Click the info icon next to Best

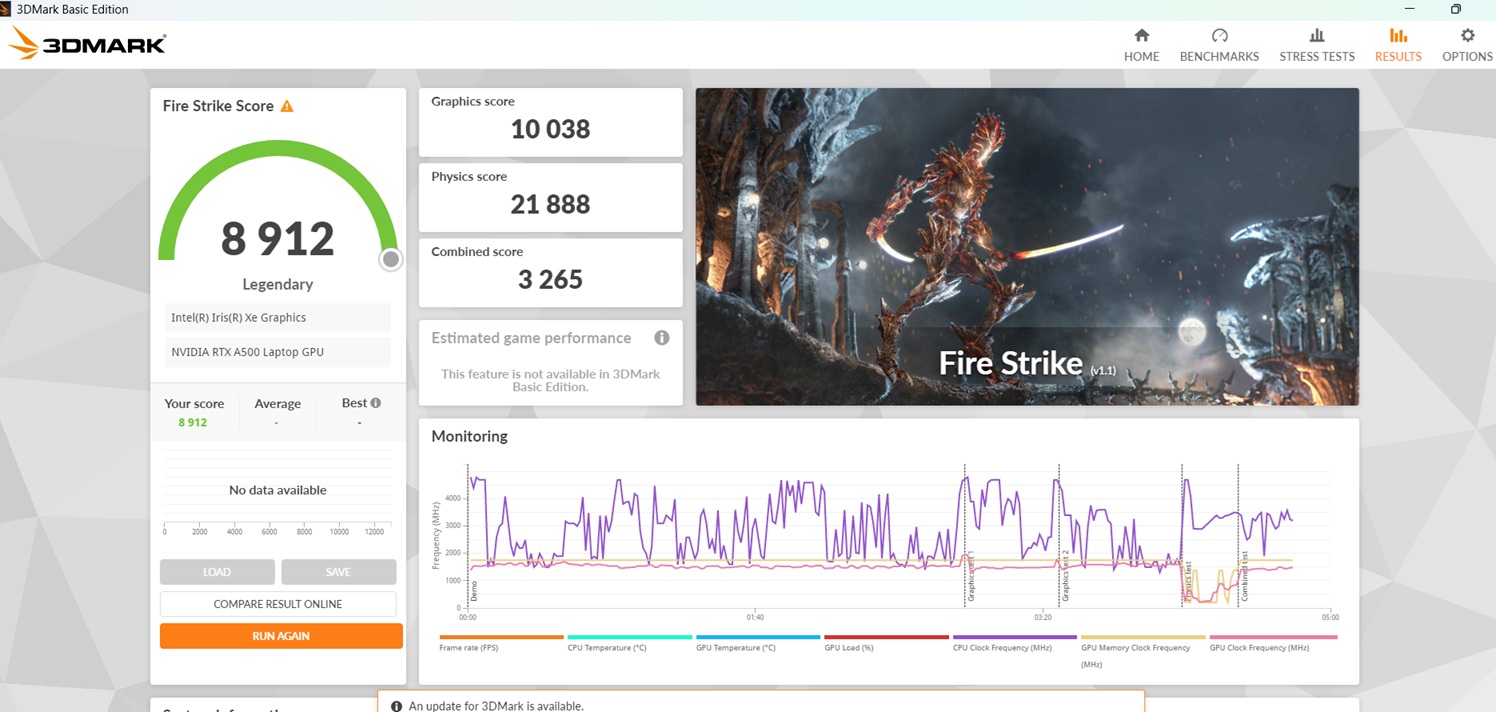pos(376,403)
